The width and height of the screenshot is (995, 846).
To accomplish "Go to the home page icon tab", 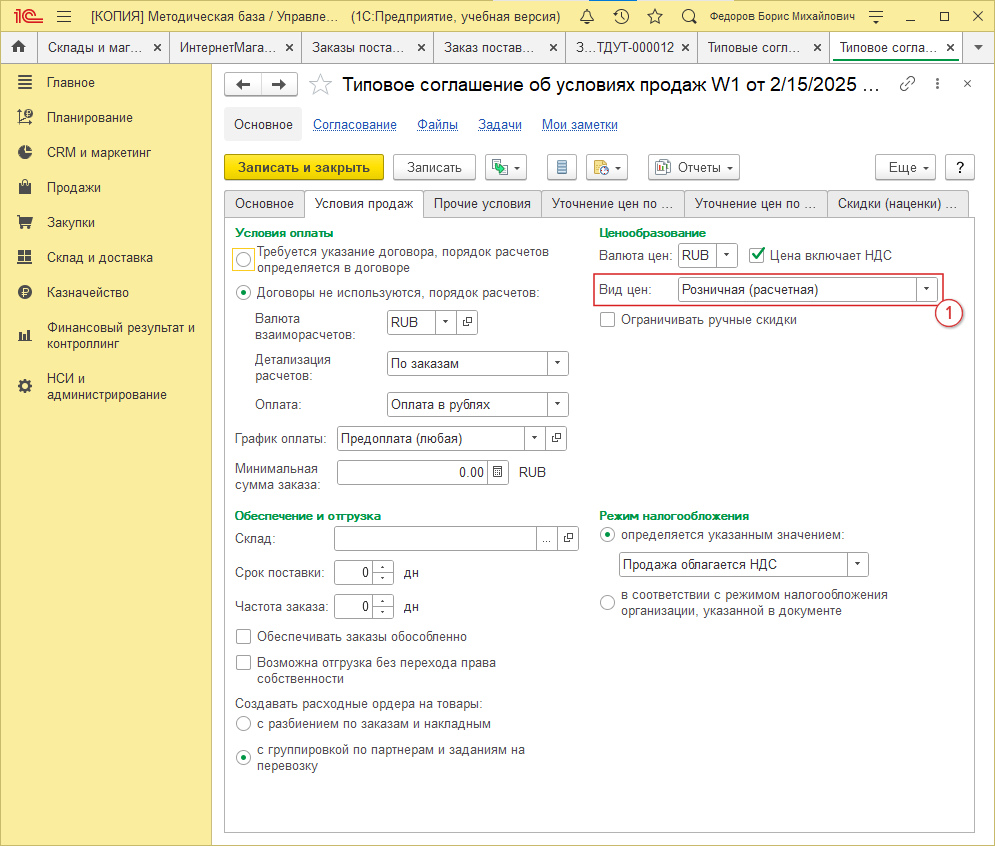I will point(18,47).
